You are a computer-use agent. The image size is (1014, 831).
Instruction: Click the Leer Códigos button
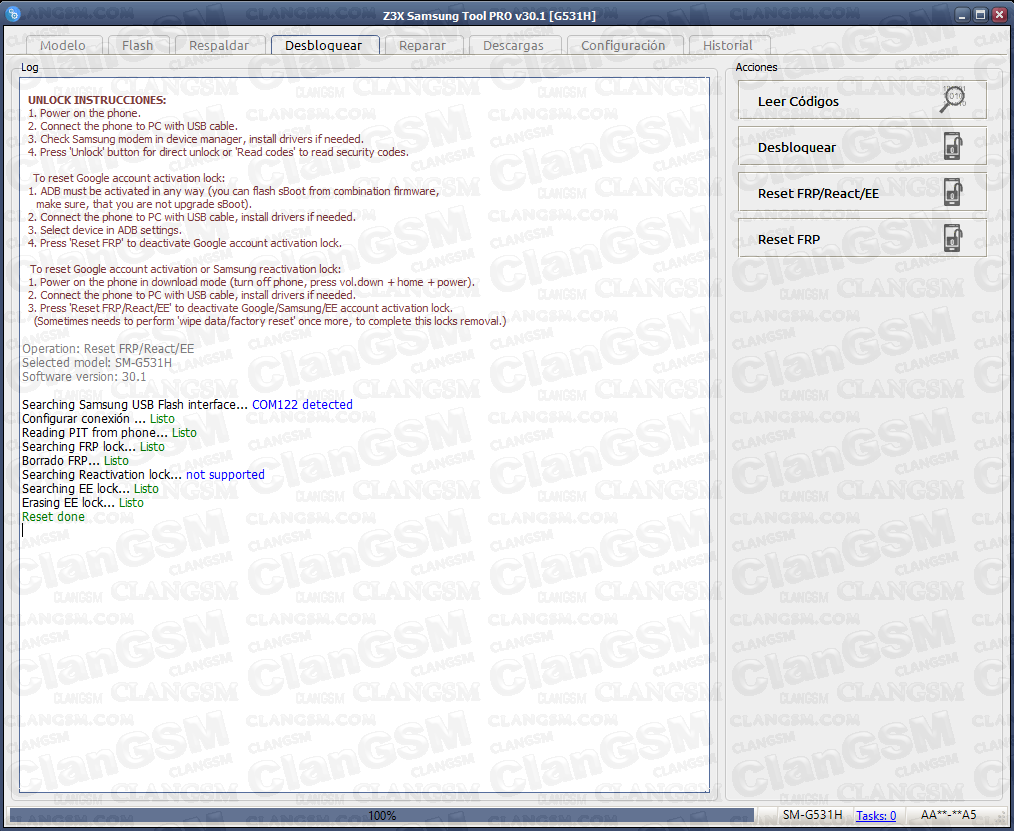pyautogui.click(x=862, y=100)
